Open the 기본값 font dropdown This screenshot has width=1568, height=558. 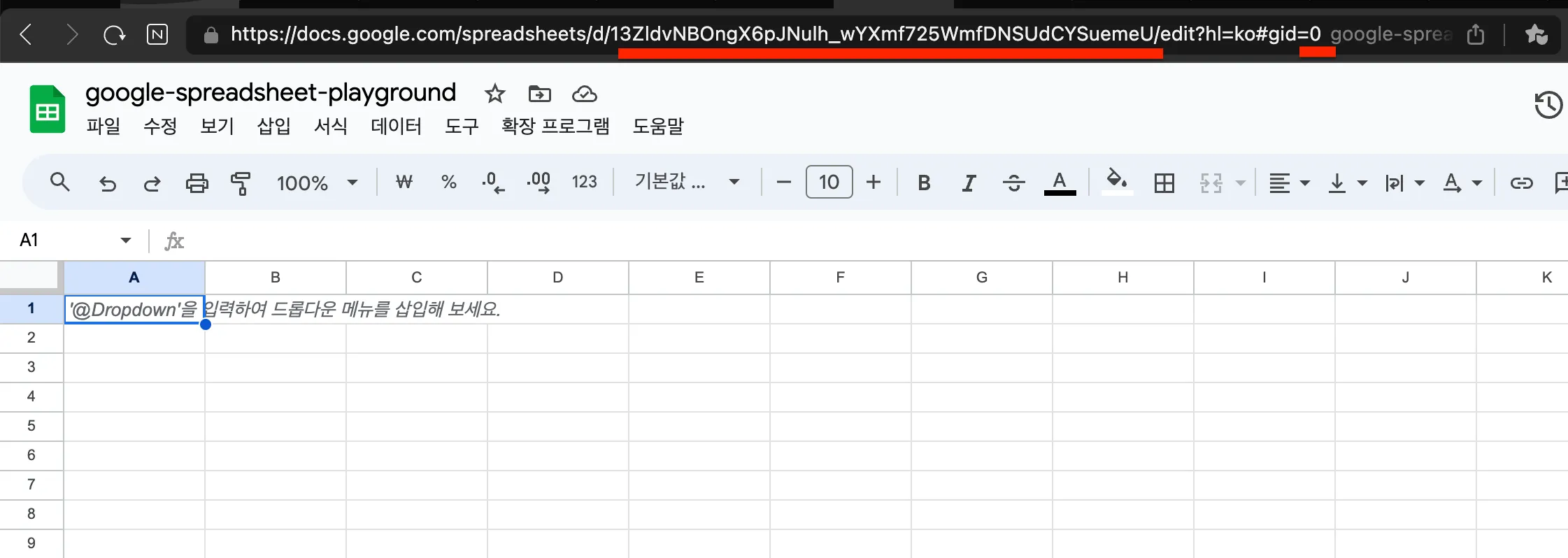687,183
